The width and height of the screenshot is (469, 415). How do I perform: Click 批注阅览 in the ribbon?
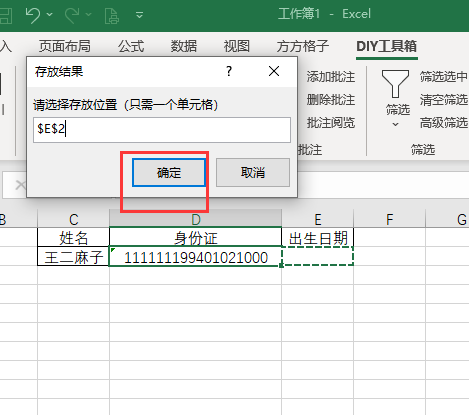point(331,123)
